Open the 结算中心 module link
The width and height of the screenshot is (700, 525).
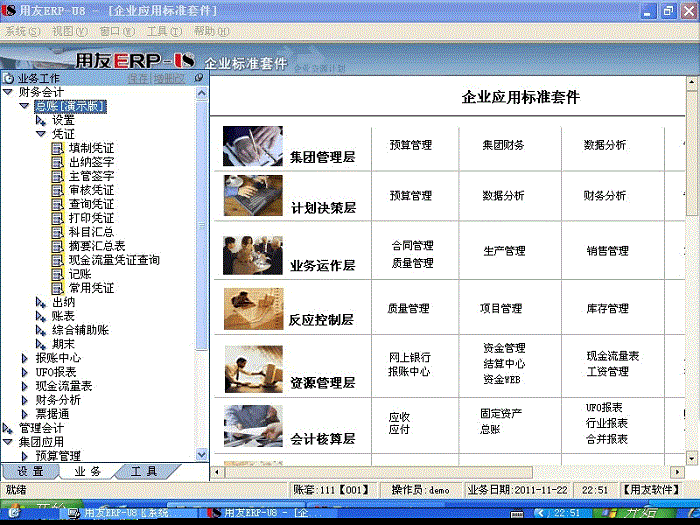pyautogui.click(x=504, y=364)
